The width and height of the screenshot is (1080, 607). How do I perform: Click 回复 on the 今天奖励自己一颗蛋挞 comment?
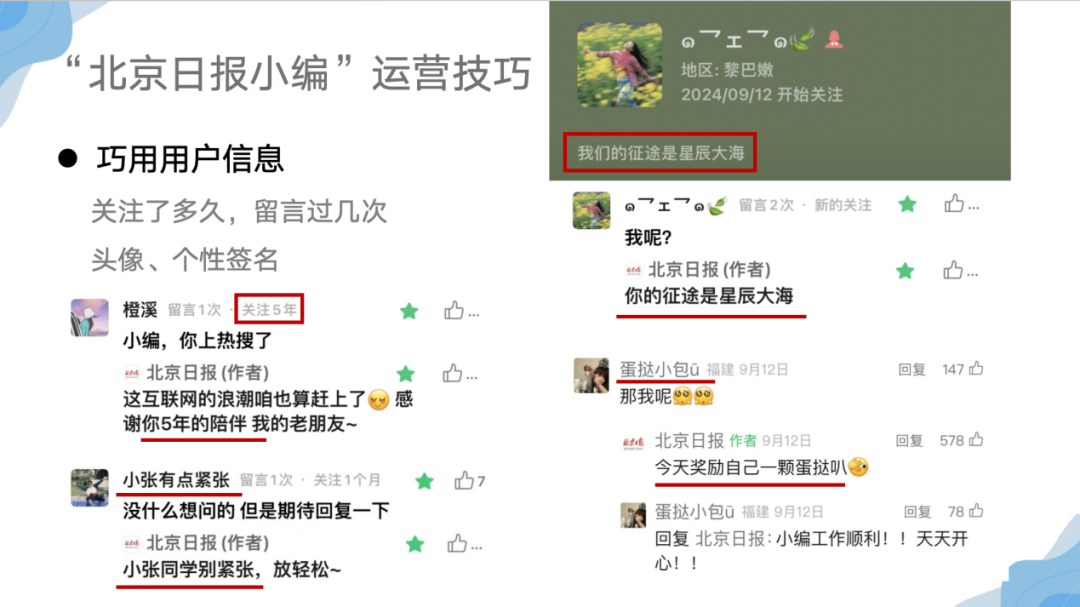pos(908,441)
